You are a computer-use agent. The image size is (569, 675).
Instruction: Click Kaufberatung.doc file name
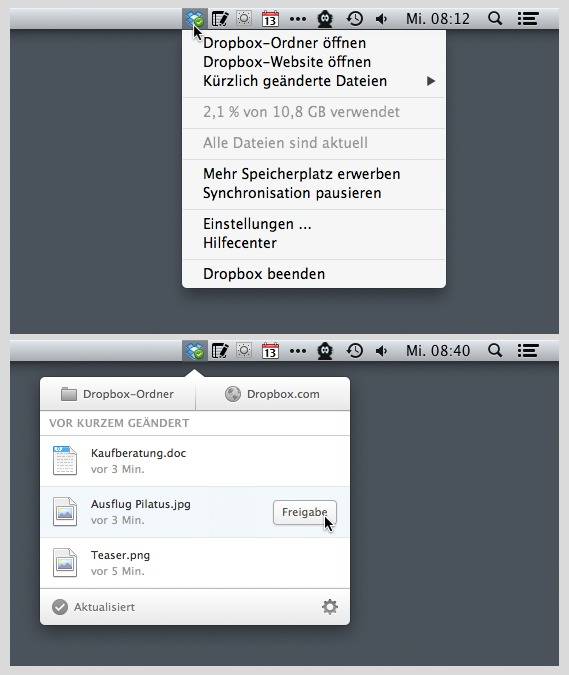[x=139, y=453]
